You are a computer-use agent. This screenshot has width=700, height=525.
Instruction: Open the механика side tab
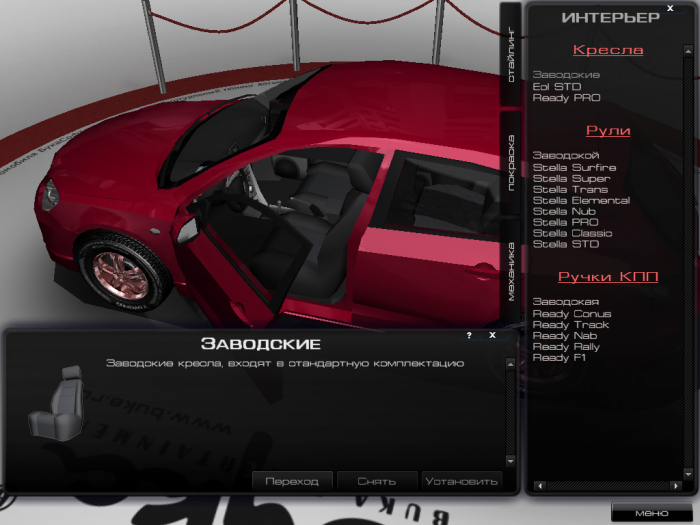[511, 271]
